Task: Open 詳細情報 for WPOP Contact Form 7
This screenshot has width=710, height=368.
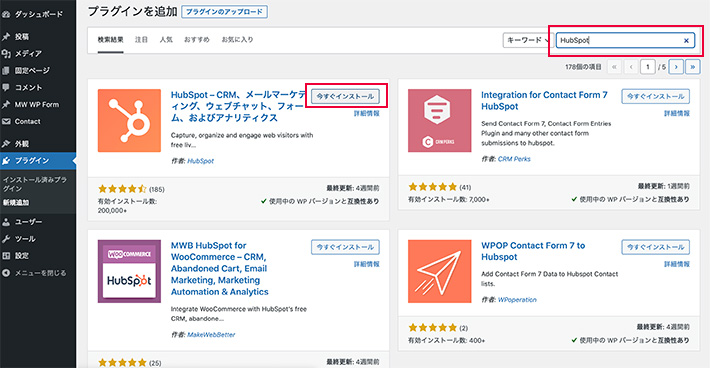Action: pos(677,264)
